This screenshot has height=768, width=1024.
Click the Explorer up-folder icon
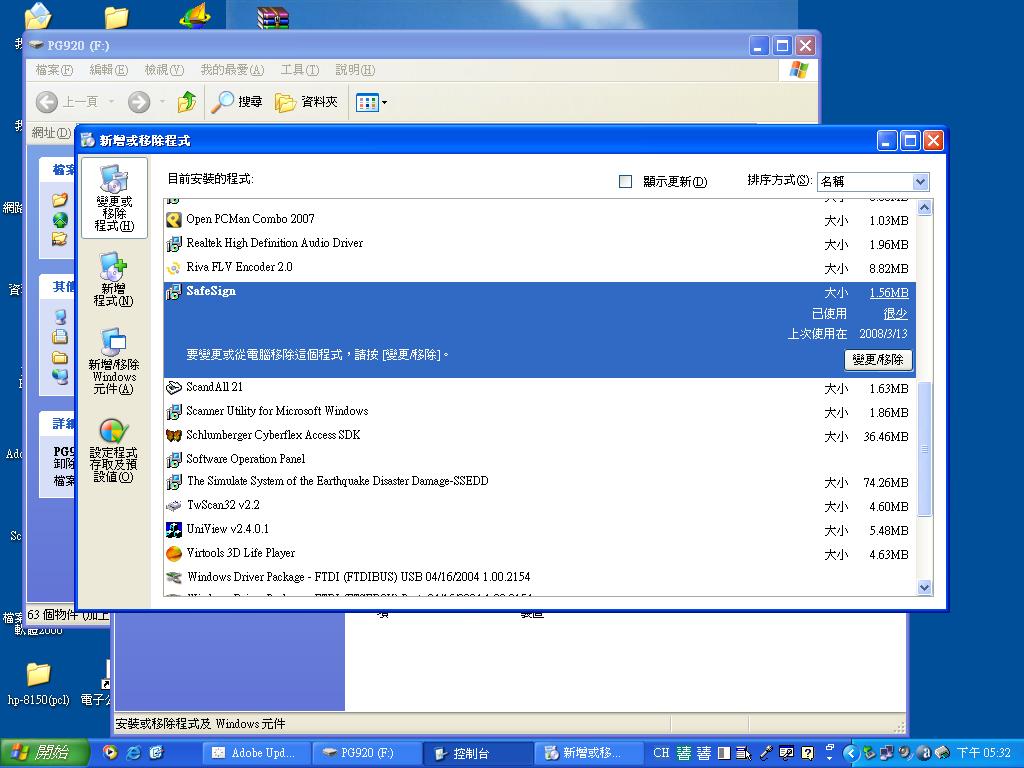pos(186,102)
